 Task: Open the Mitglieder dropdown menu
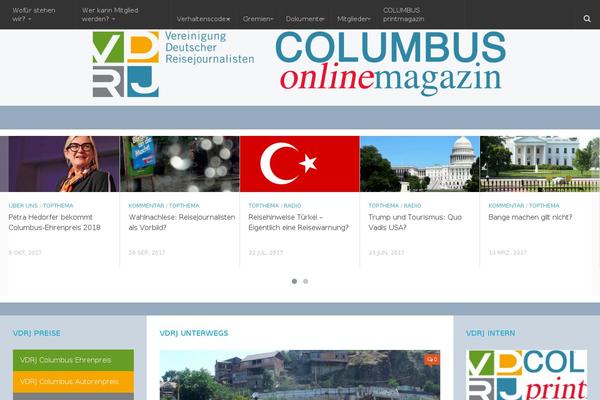tap(354, 19)
